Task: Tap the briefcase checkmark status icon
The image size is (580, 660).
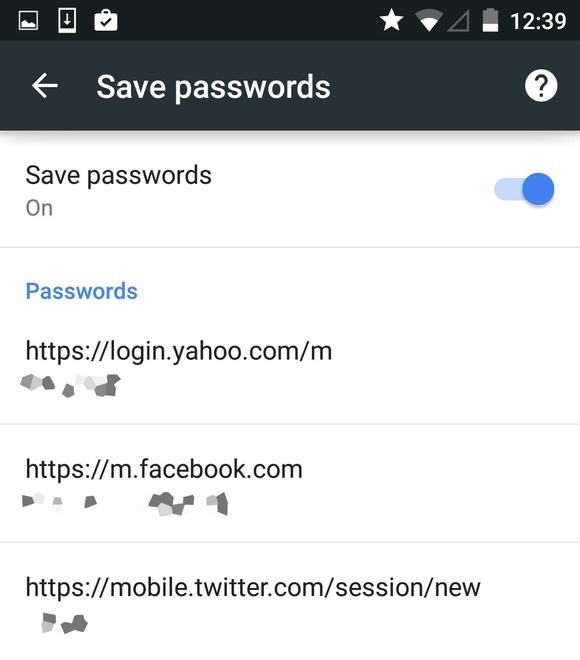Action: 106,20
